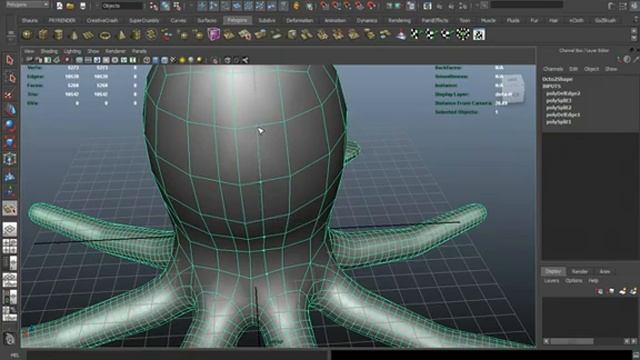The image size is (640, 360).
Task: Click the purple cube shelf icon
Action: 213,34
